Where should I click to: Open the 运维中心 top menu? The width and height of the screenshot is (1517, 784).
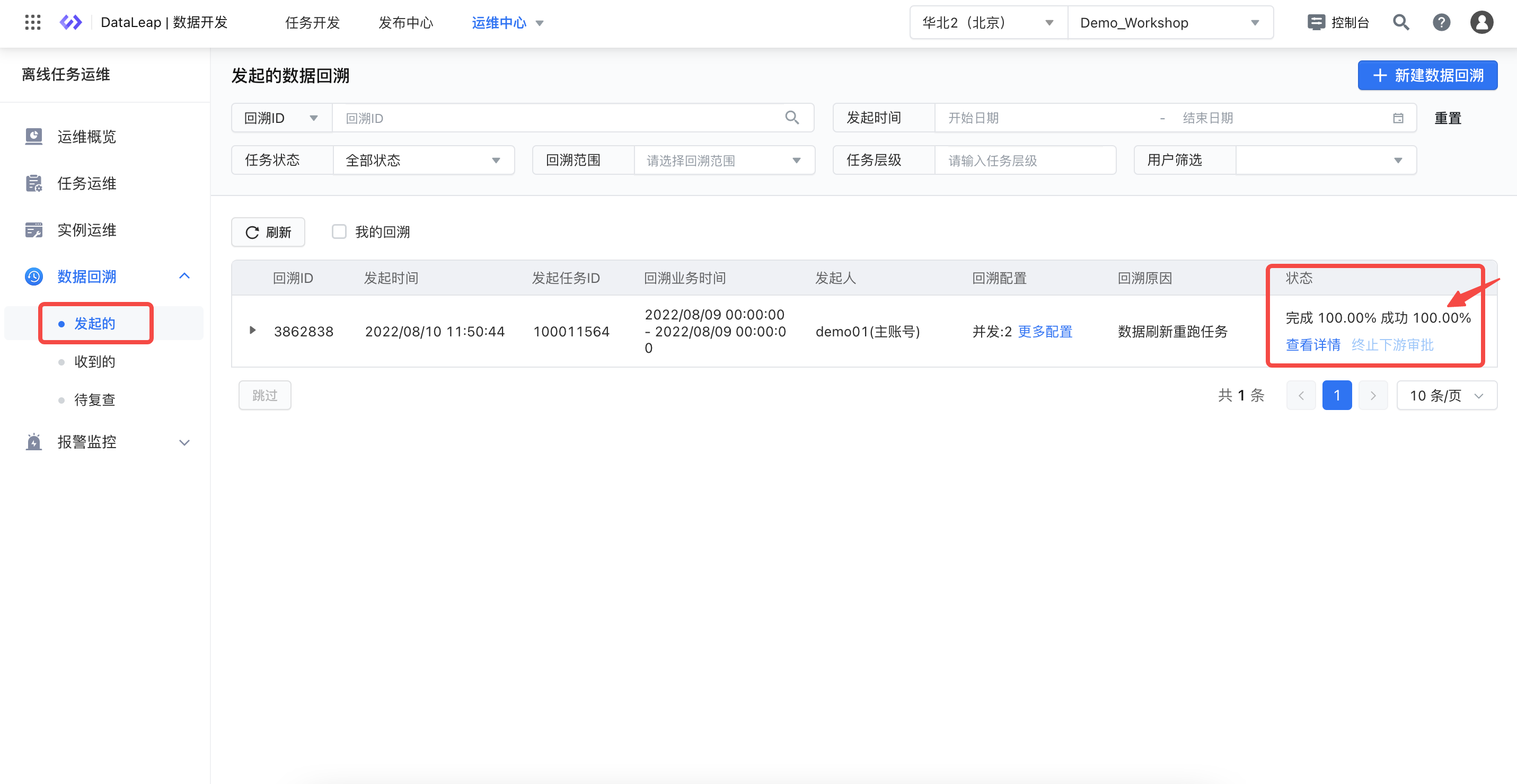(x=507, y=22)
